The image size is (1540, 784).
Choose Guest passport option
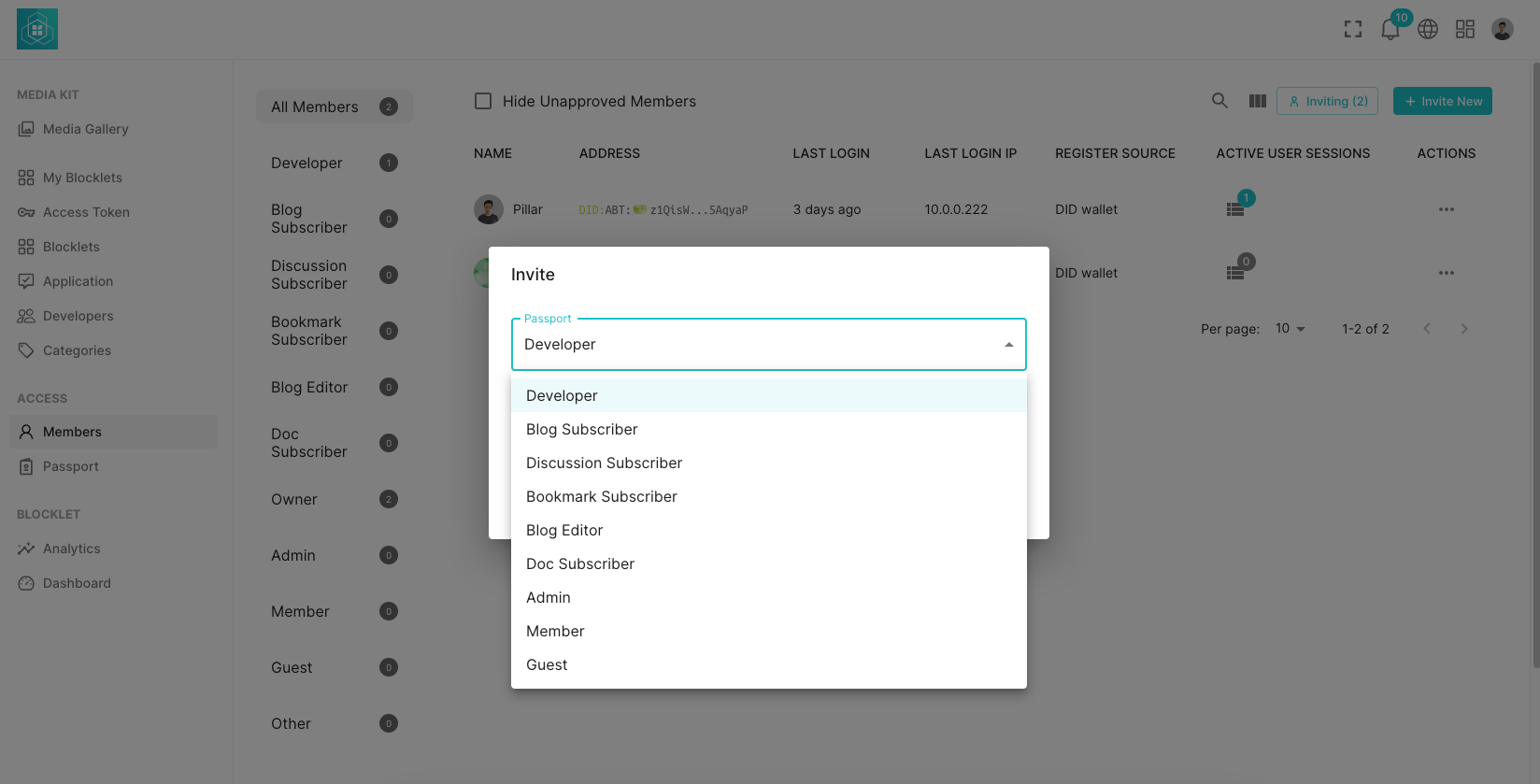point(547,664)
